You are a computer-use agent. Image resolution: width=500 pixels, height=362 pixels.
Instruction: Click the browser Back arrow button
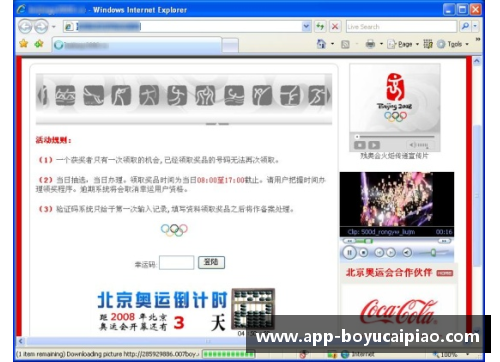coord(25,27)
